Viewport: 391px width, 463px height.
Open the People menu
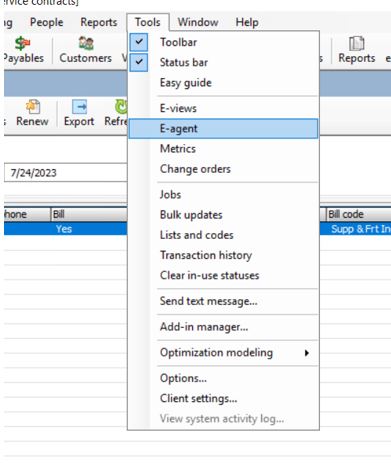point(46,22)
